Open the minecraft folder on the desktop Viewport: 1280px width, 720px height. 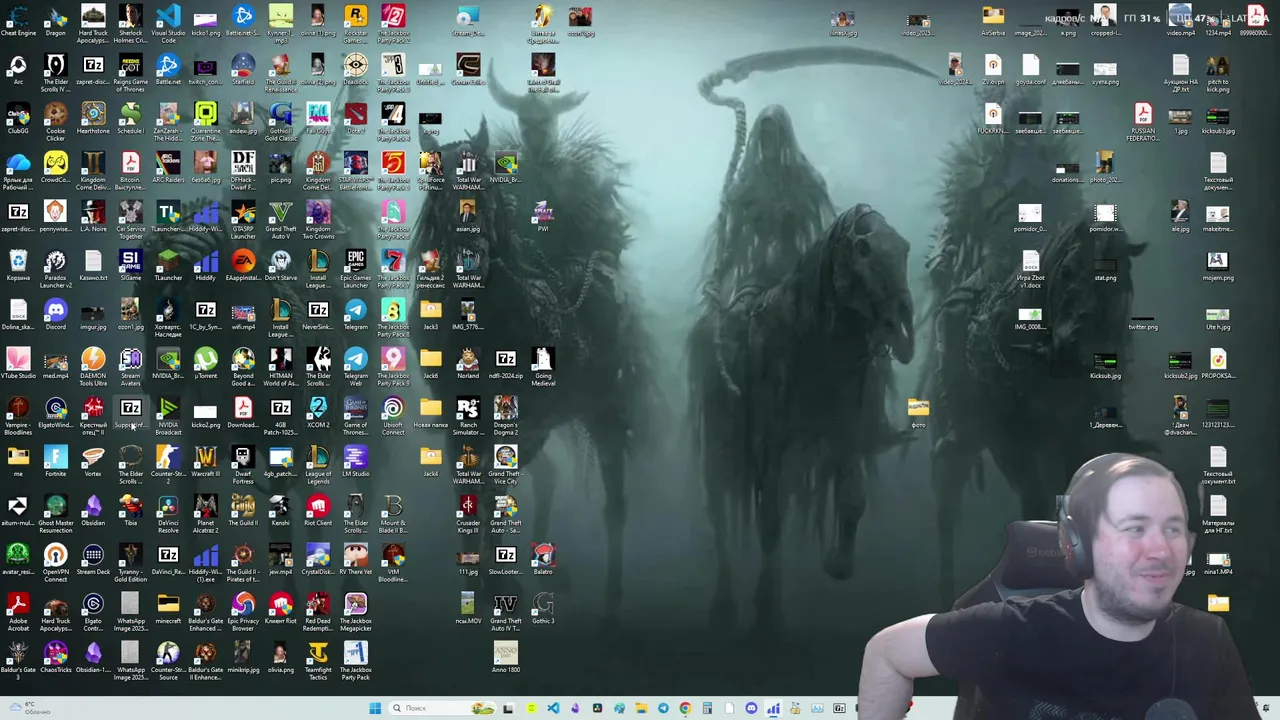click(x=168, y=605)
